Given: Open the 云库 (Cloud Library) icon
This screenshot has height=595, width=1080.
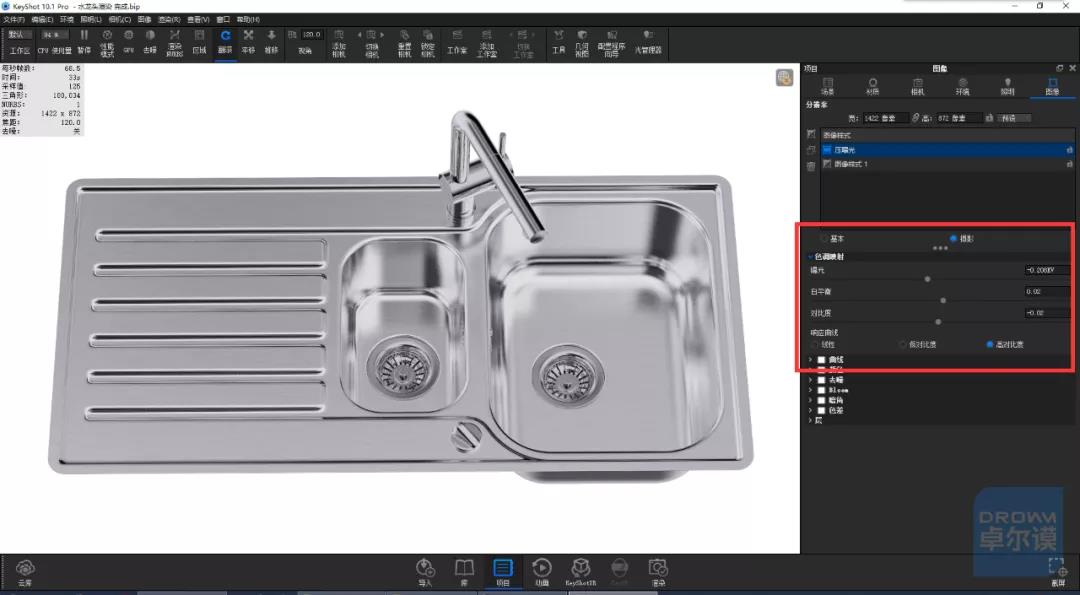Looking at the screenshot, I should (25, 572).
